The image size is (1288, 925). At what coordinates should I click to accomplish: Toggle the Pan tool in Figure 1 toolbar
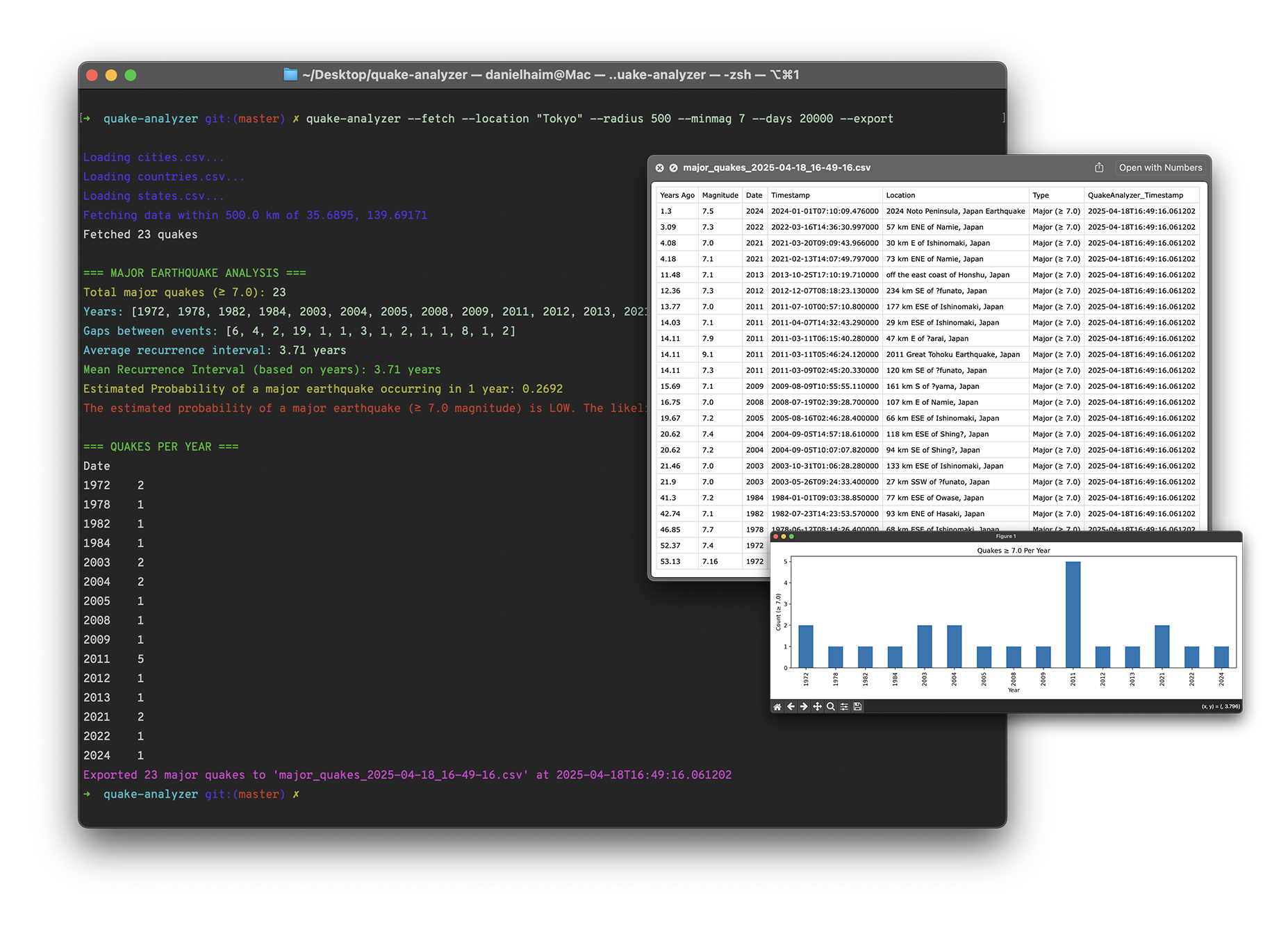click(x=818, y=707)
